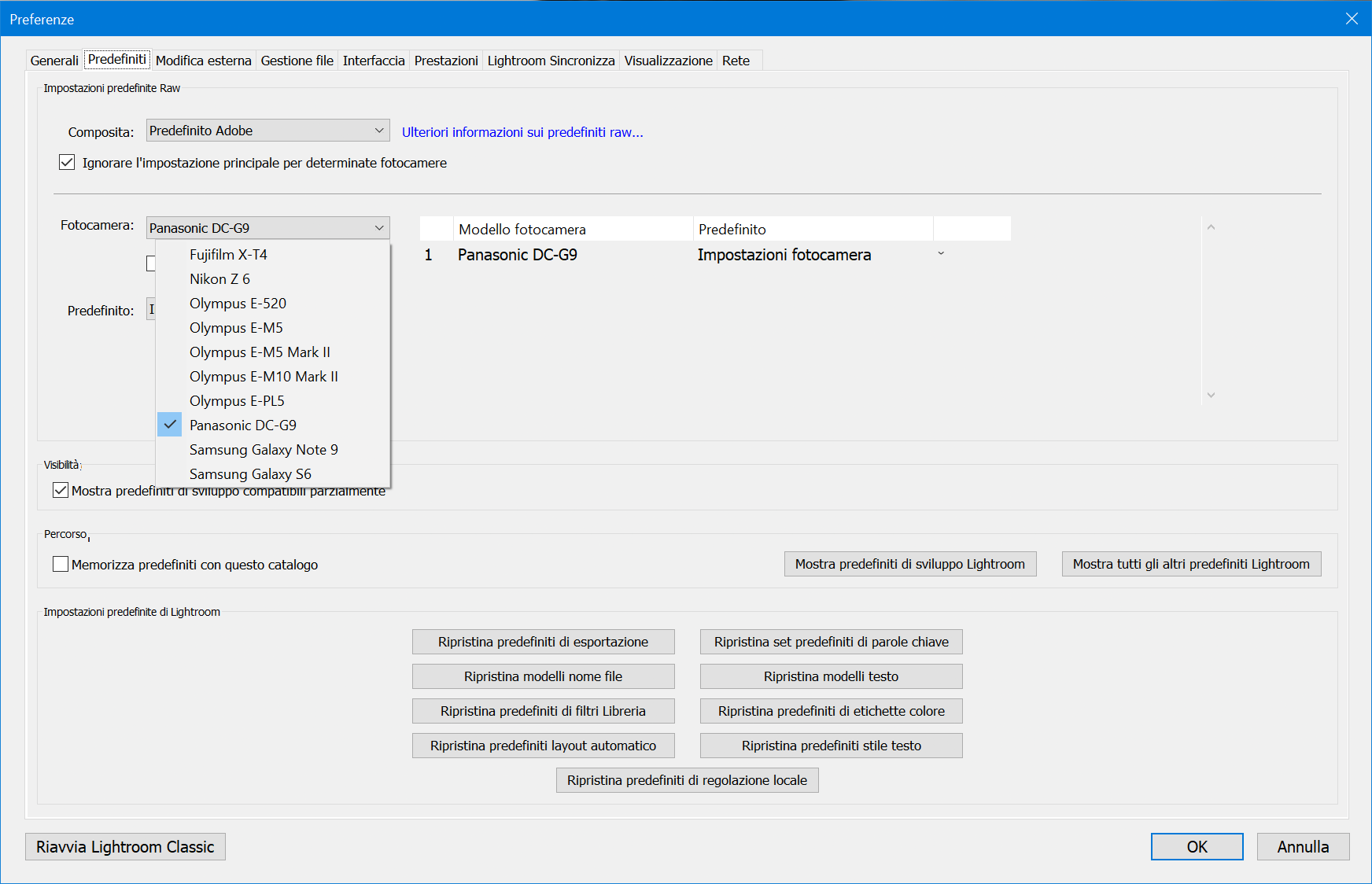1372x884 pixels.
Task: Toggle Mostra predefiniti di sviluppo compatibili checkbox
Action: (61, 491)
